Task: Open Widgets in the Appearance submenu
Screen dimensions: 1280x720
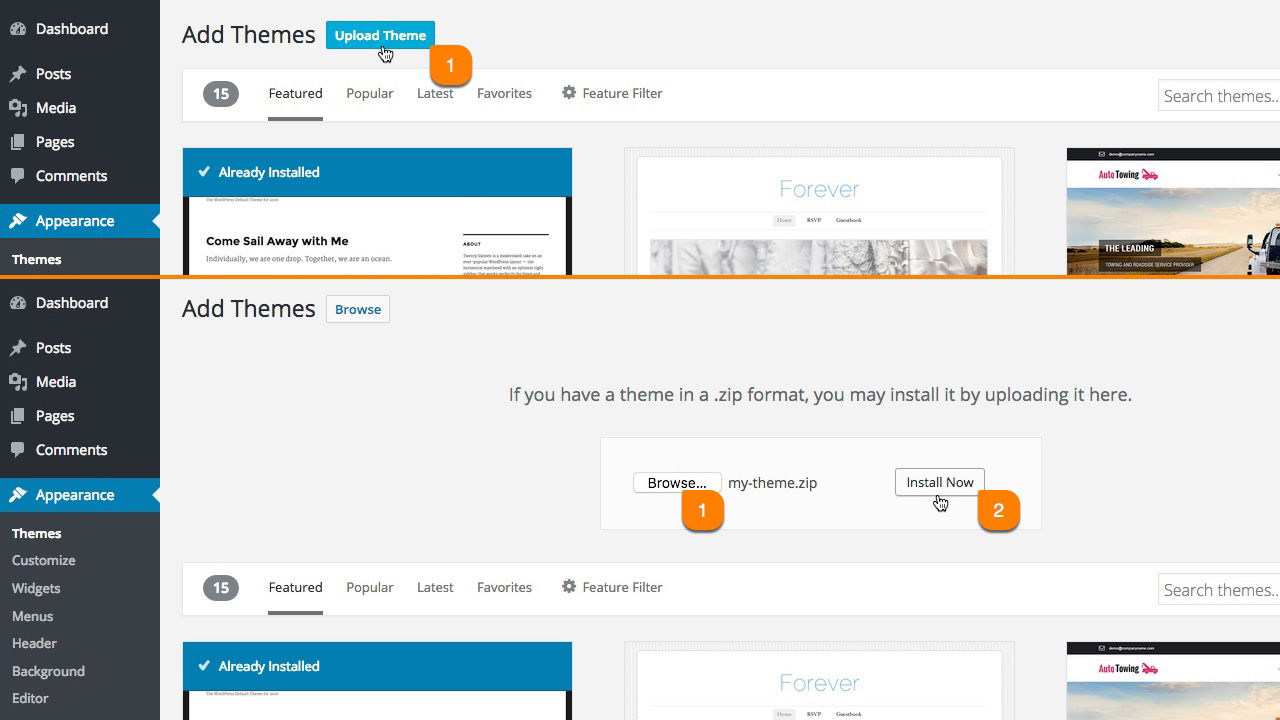Action: click(x=36, y=589)
